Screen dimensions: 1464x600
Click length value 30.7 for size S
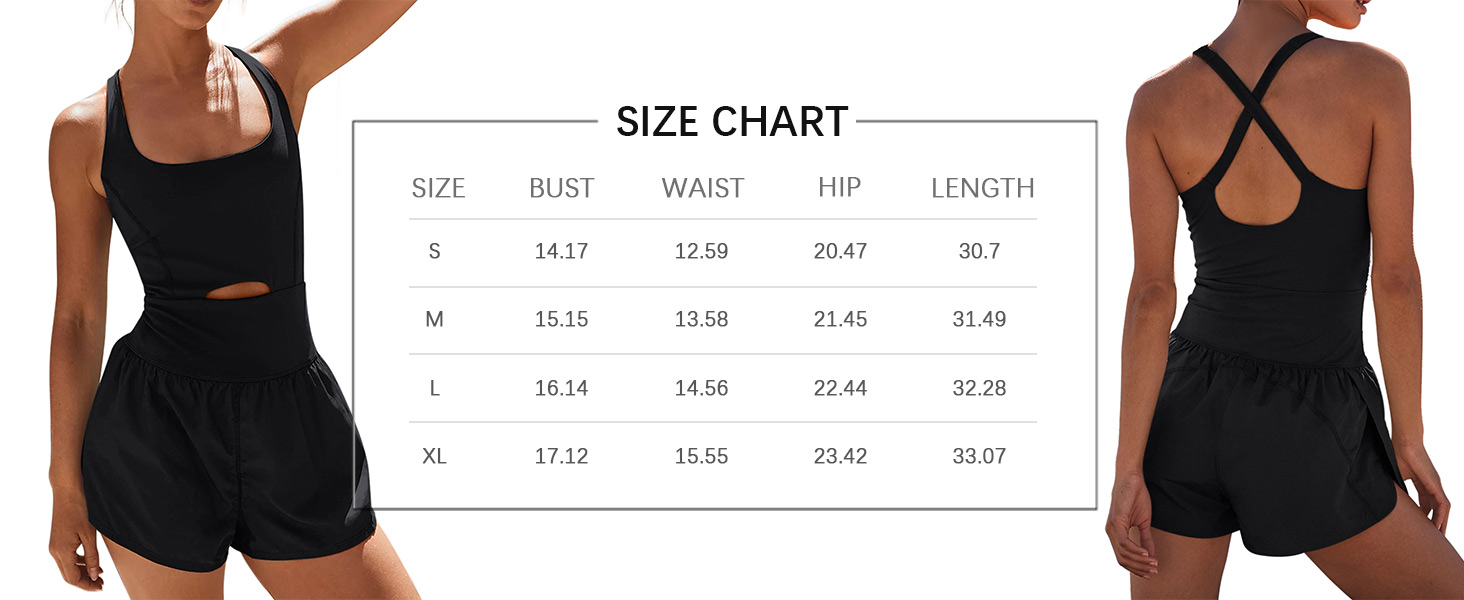point(979,252)
